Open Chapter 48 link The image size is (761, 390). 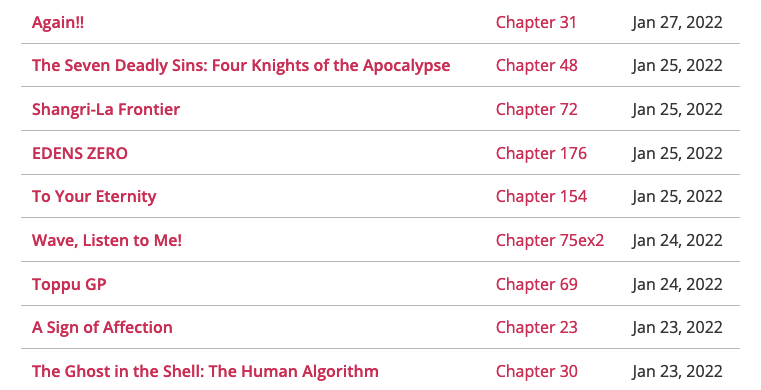coord(536,65)
